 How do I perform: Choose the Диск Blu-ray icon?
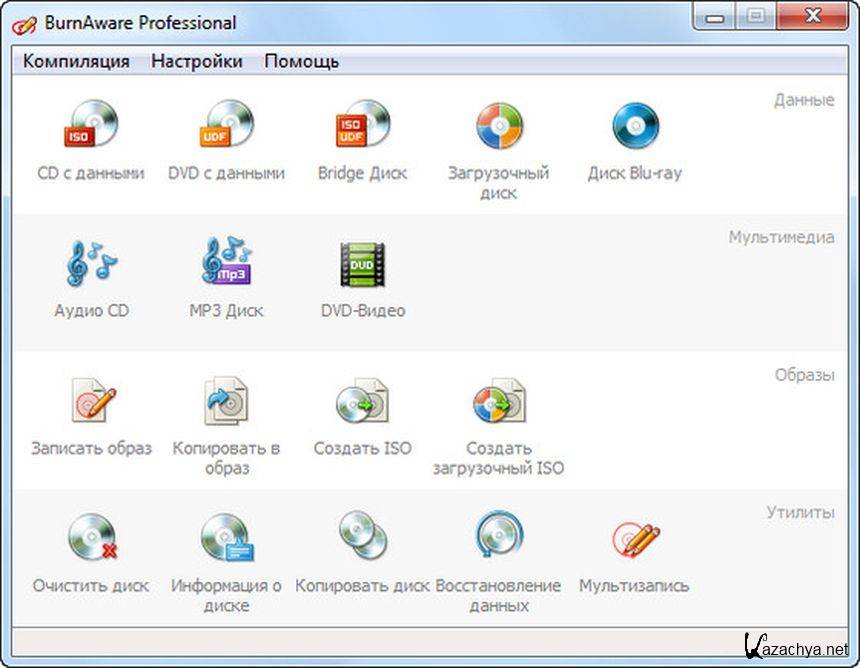point(634,128)
